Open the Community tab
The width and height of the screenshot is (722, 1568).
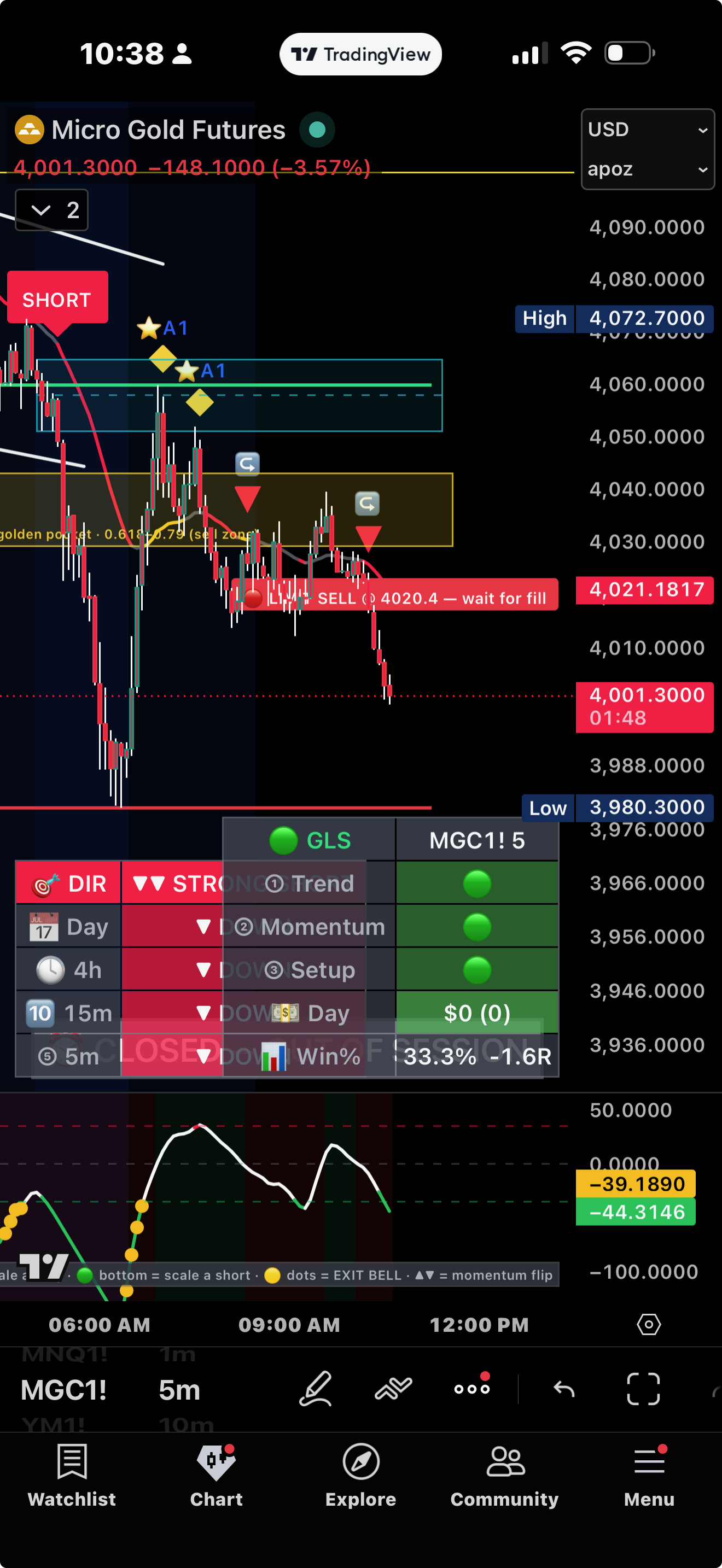(505, 1475)
